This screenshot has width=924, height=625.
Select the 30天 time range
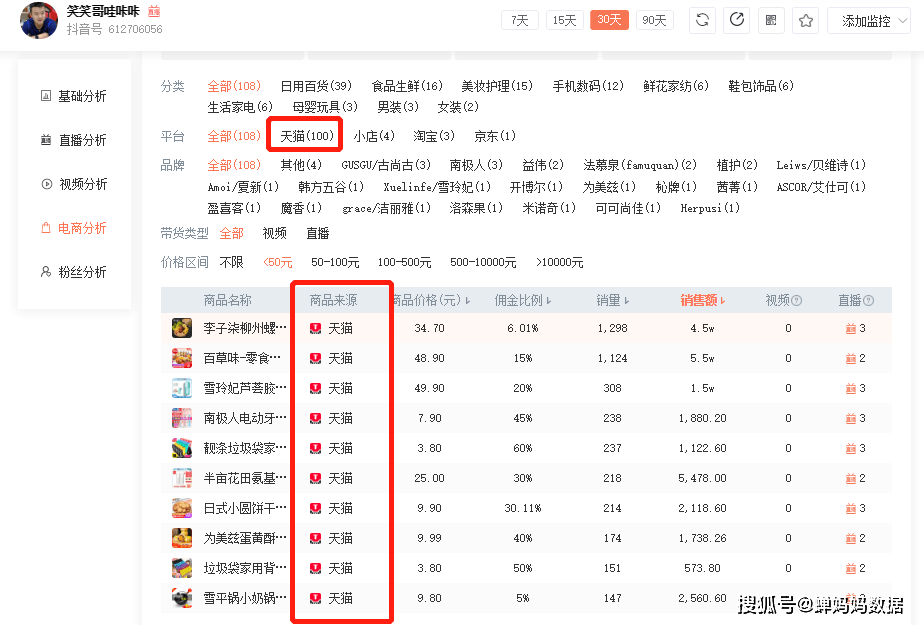click(x=609, y=20)
